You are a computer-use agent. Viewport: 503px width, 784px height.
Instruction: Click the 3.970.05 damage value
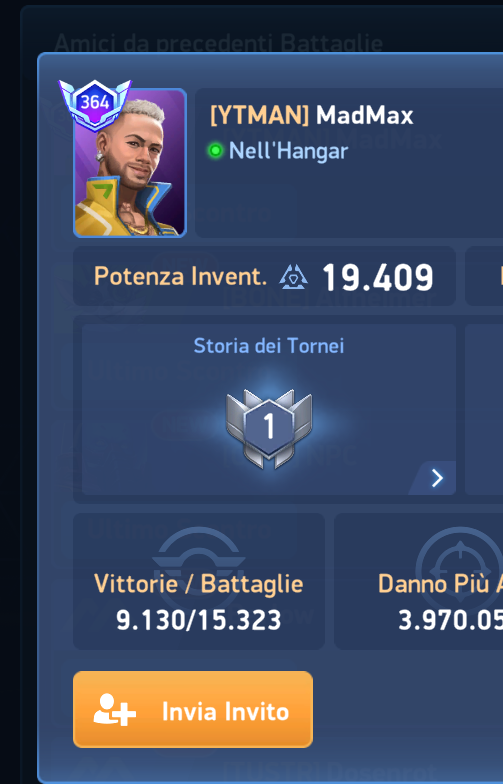pos(450,620)
